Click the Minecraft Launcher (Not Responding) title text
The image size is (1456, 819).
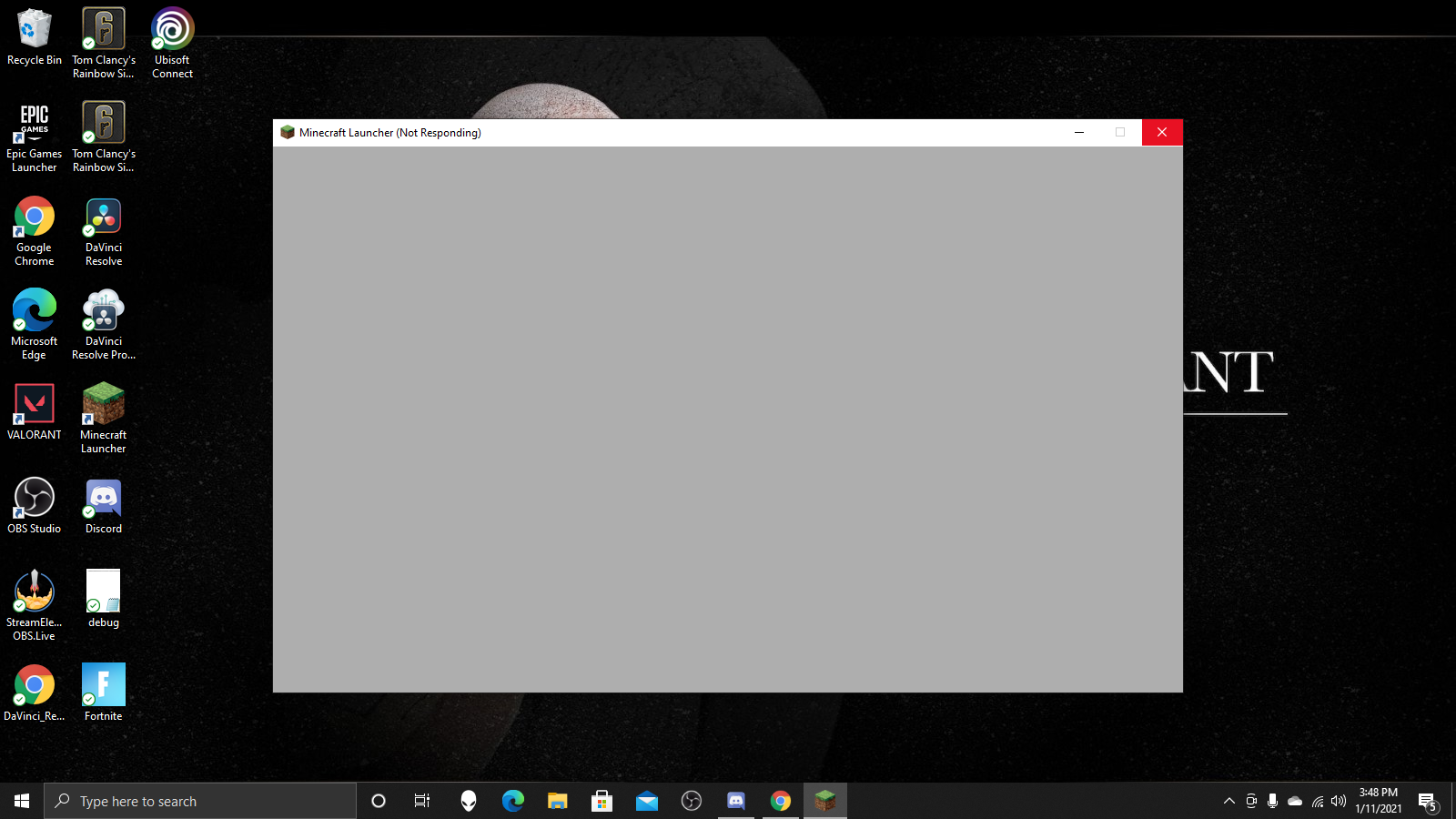tap(390, 133)
